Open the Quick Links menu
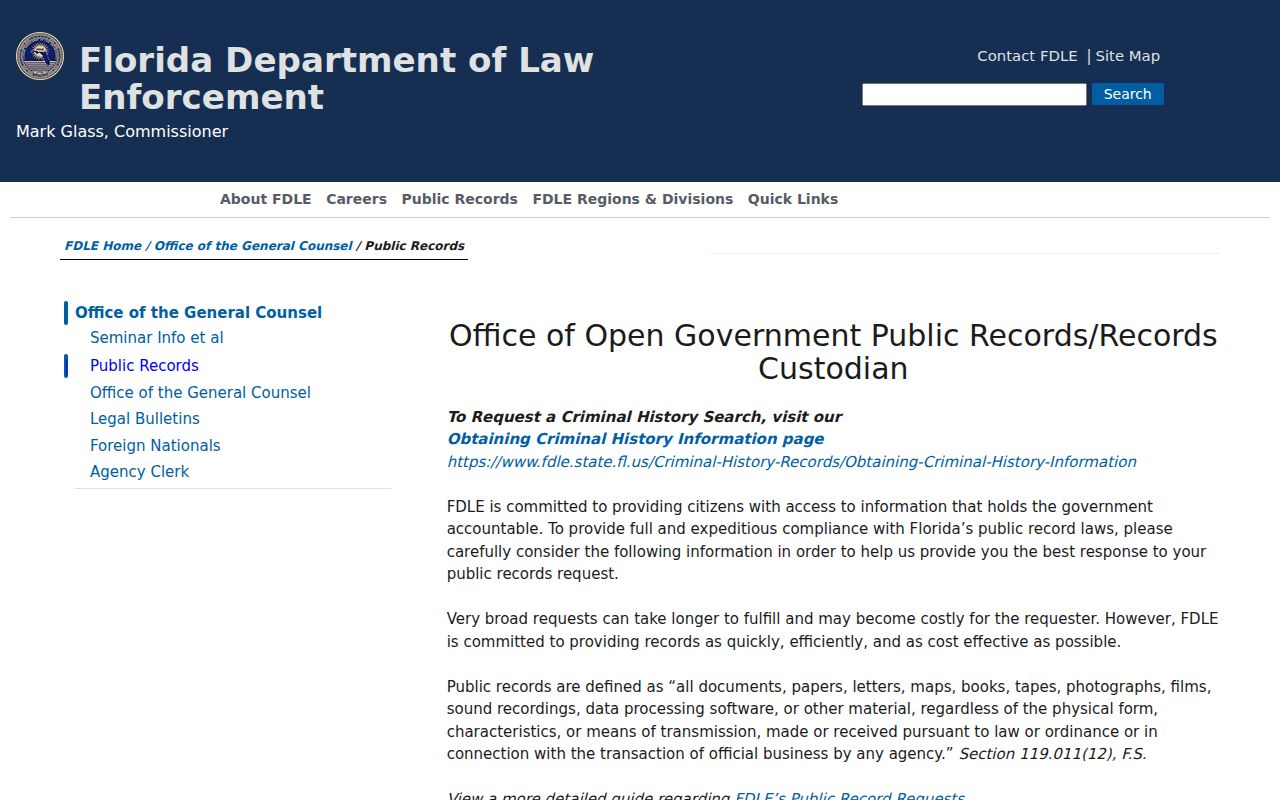The height and width of the screenshot is (800, 1280). pyautogui.click(x=793, y=199)
